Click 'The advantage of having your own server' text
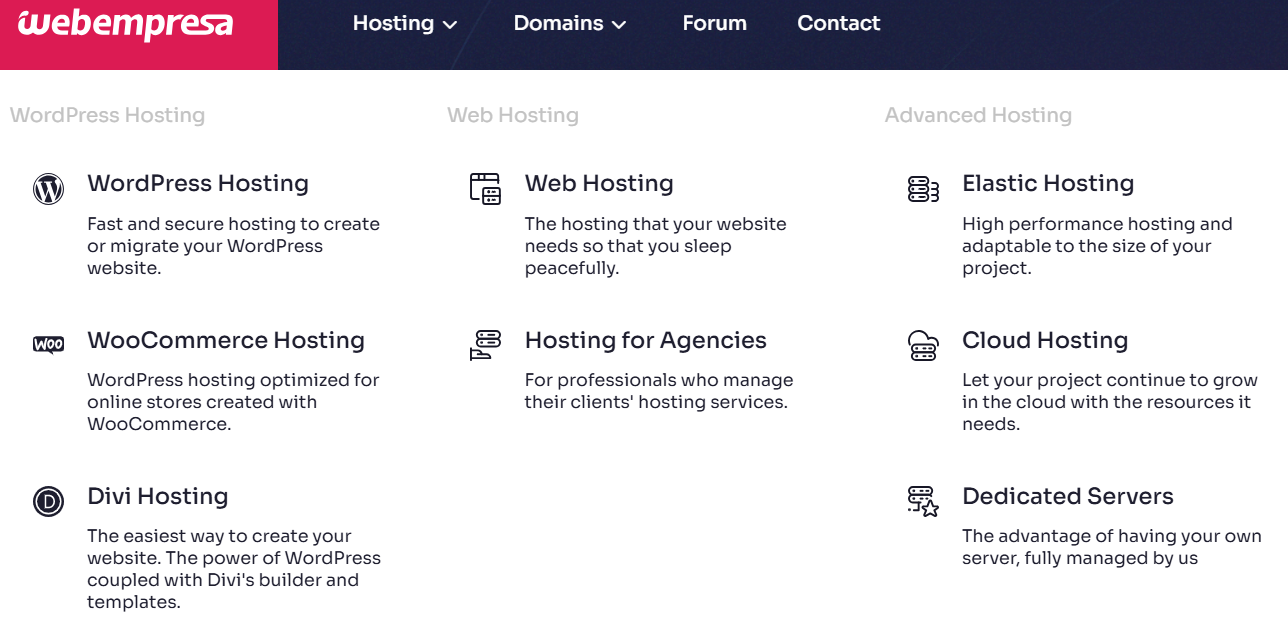The width and height of the screenshot is (1288, 618). 1112,547
